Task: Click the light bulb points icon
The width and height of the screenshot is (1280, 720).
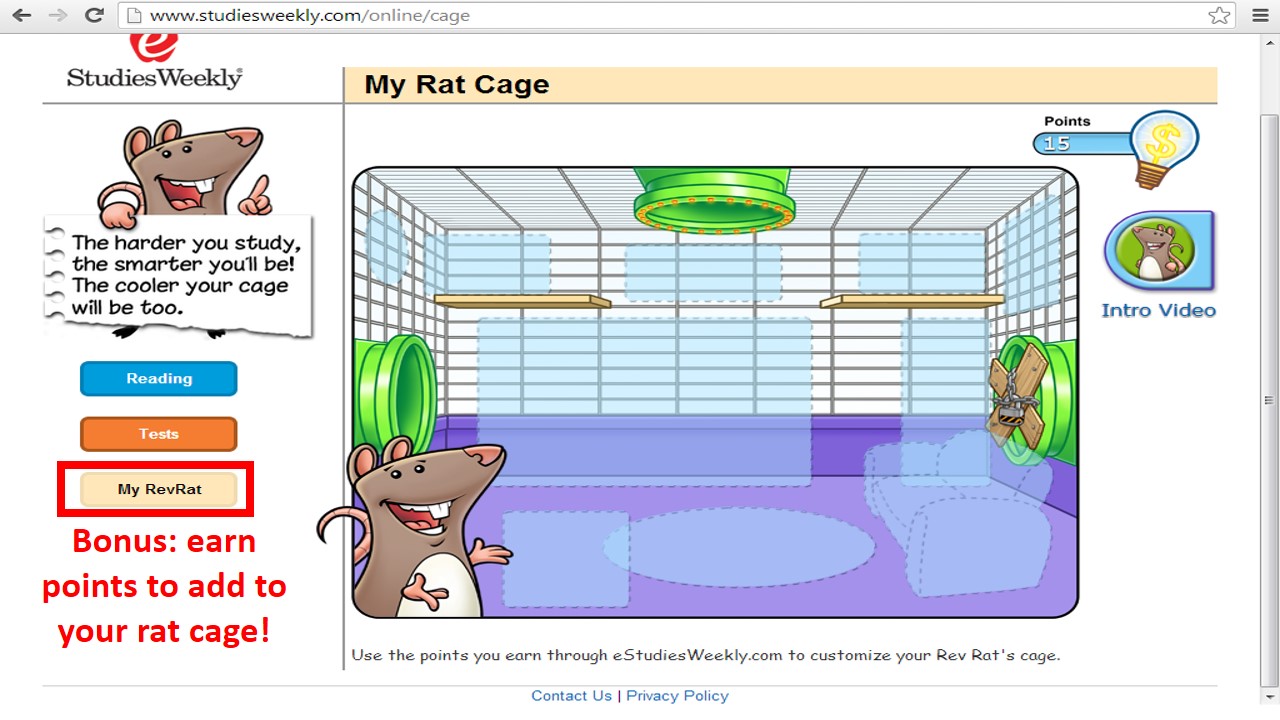Action: (x=1166, y=148)
